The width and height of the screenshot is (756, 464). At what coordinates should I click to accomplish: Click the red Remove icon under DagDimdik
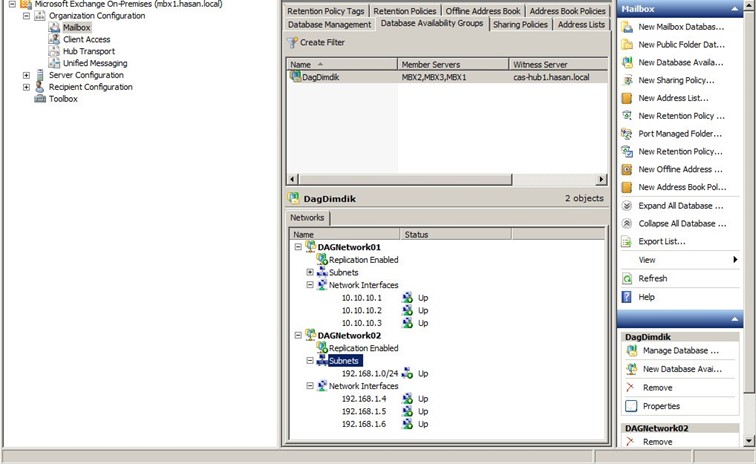pyautogui.click(x=631, y=387)
